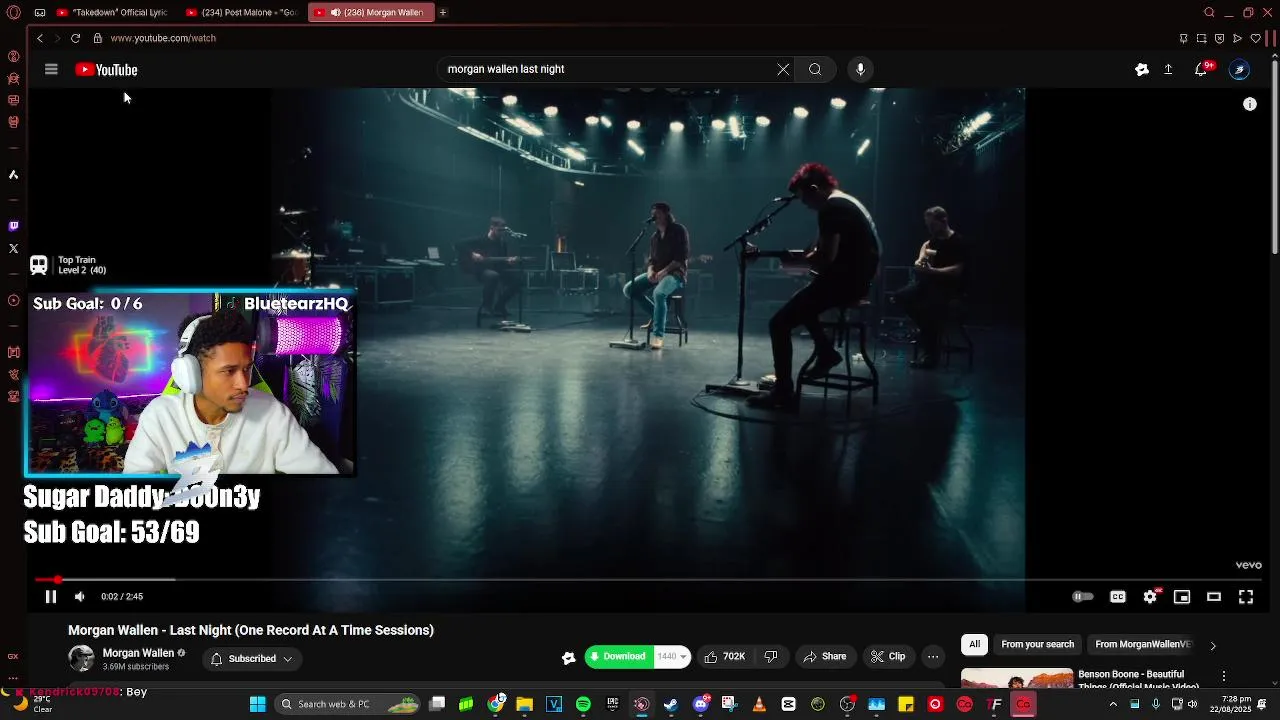Clear the YouTube search query
The image size is (1280, 720).
pyautogui.click(x=783, y=69)
